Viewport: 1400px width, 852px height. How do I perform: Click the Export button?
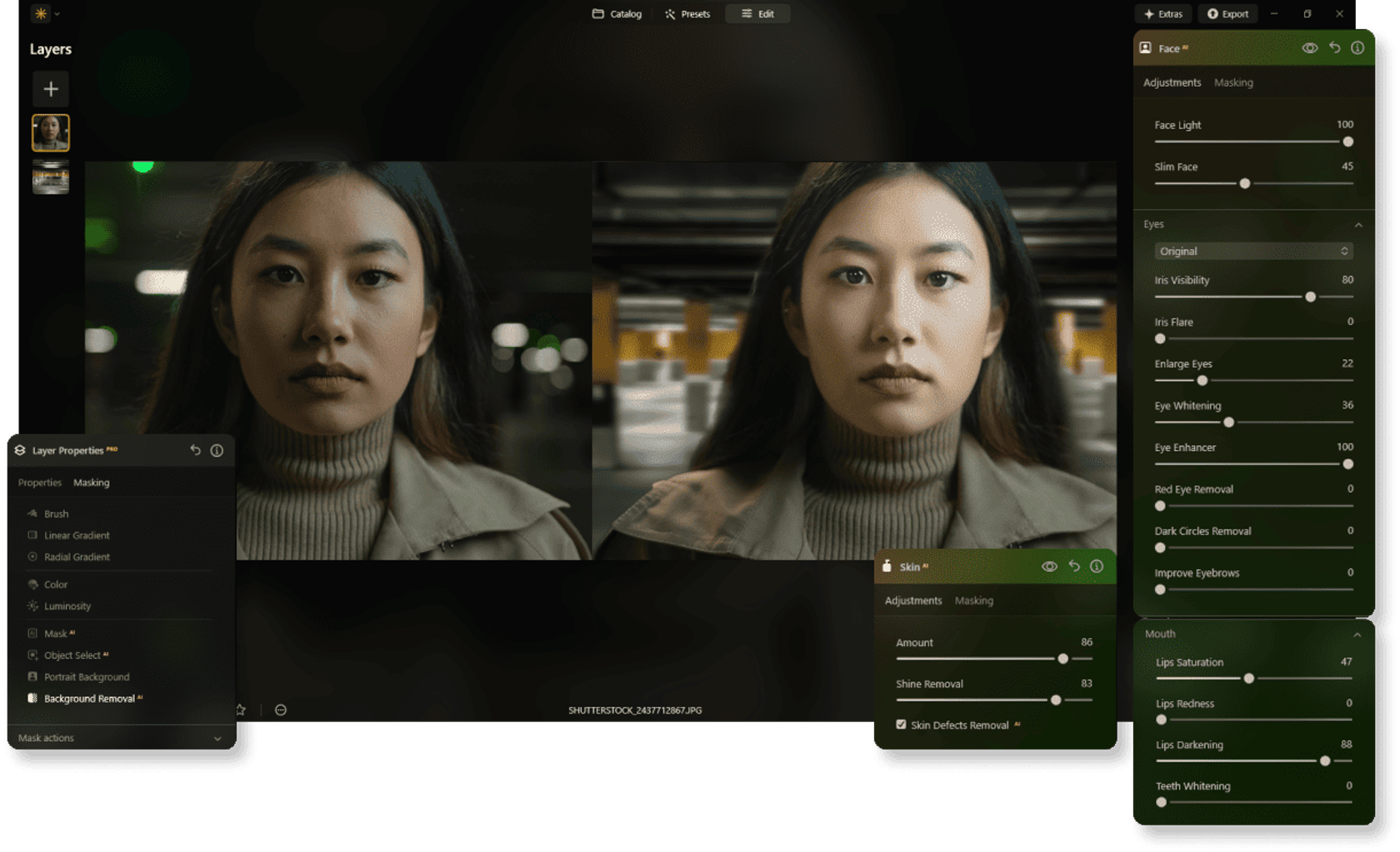(x=1228, y=14)
